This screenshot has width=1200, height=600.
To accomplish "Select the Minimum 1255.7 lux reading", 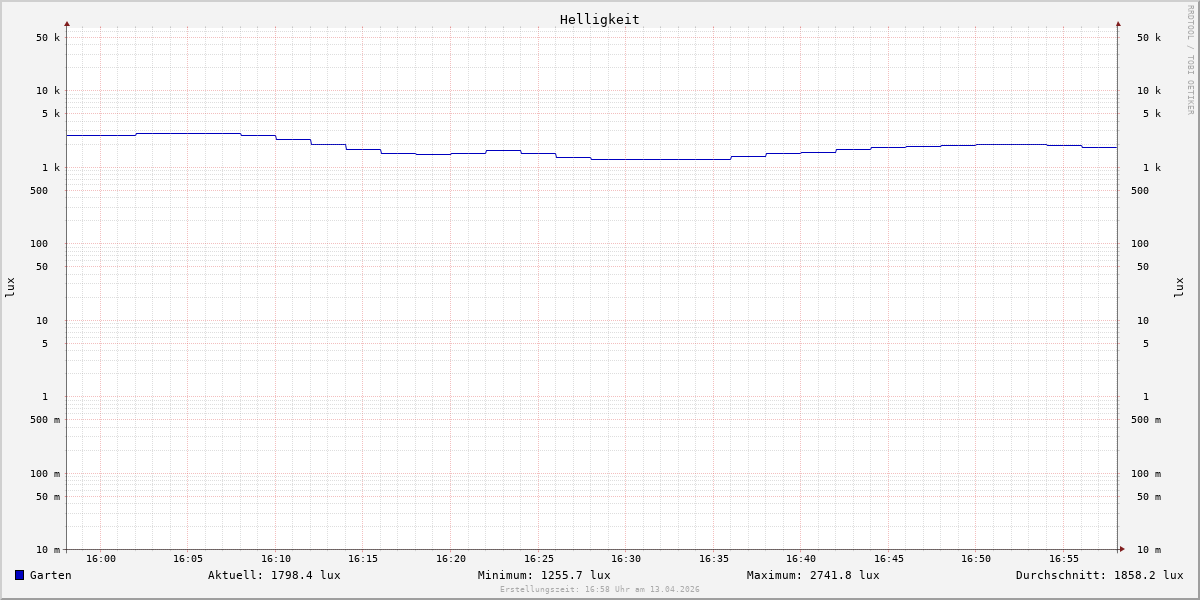I will [544, 575].
